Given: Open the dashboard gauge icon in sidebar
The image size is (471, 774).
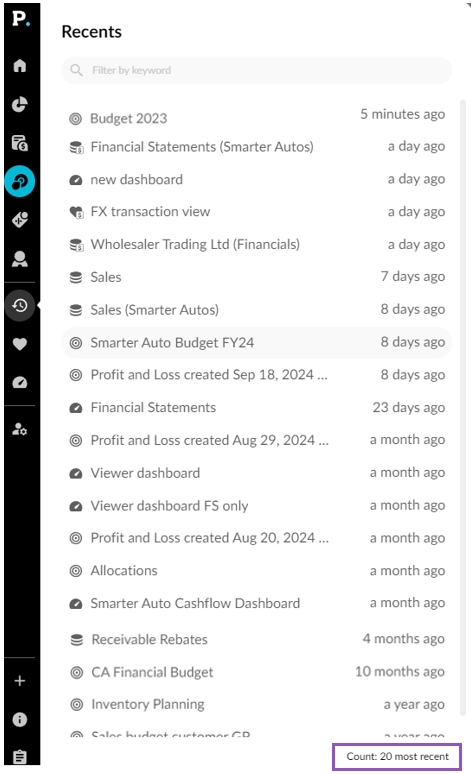Looking at the screenshot, I should coord(20,382).
